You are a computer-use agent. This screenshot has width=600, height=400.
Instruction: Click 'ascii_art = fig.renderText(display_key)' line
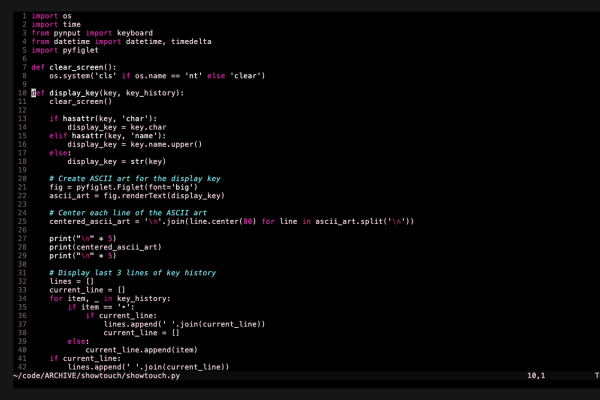coord(137,196)
